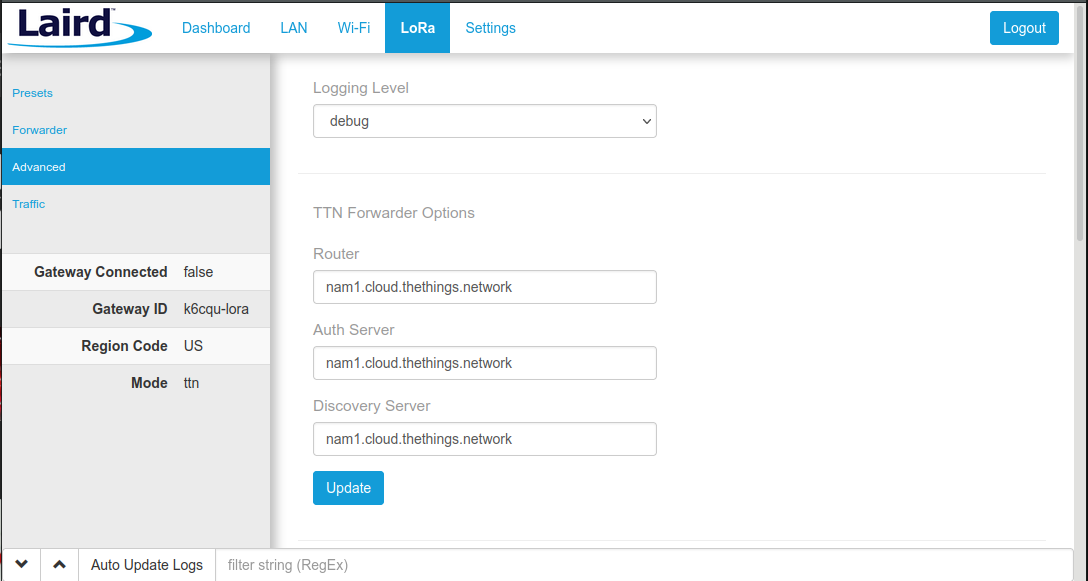Click the Region Code value US
Image resolution: width=1088 pixels, height=581 pixels.
(194, 346)
